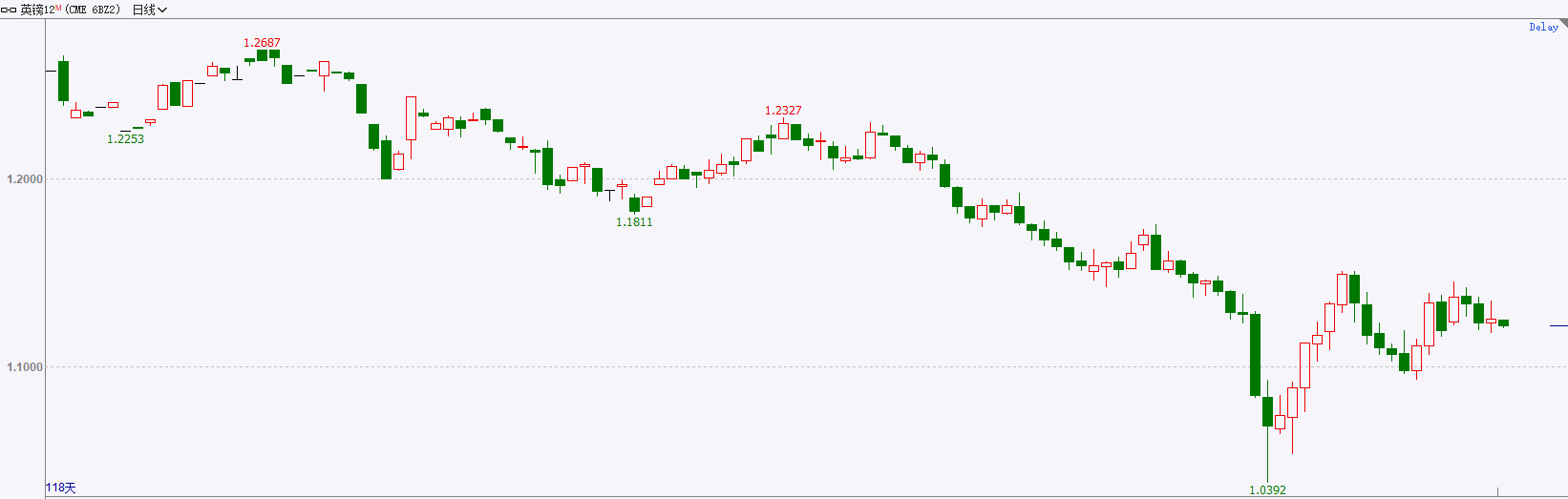Click the 118天 day-count label
Screen dimensions: 1568x499
point(61,488)
